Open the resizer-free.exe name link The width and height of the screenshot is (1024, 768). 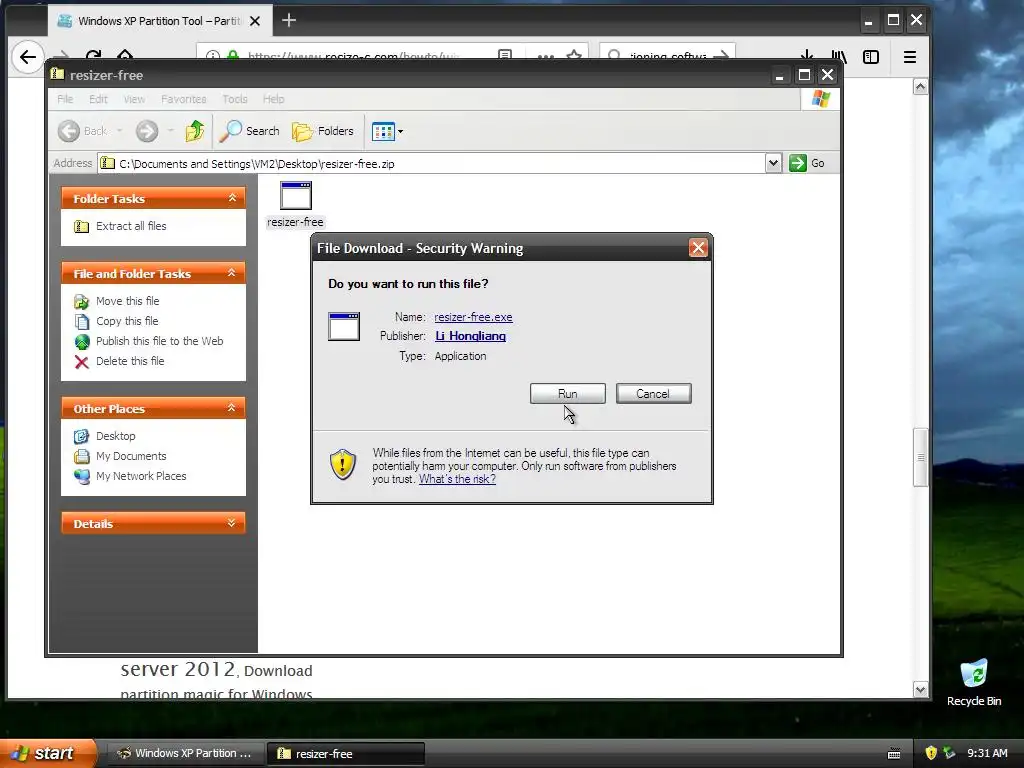point(473,317)
